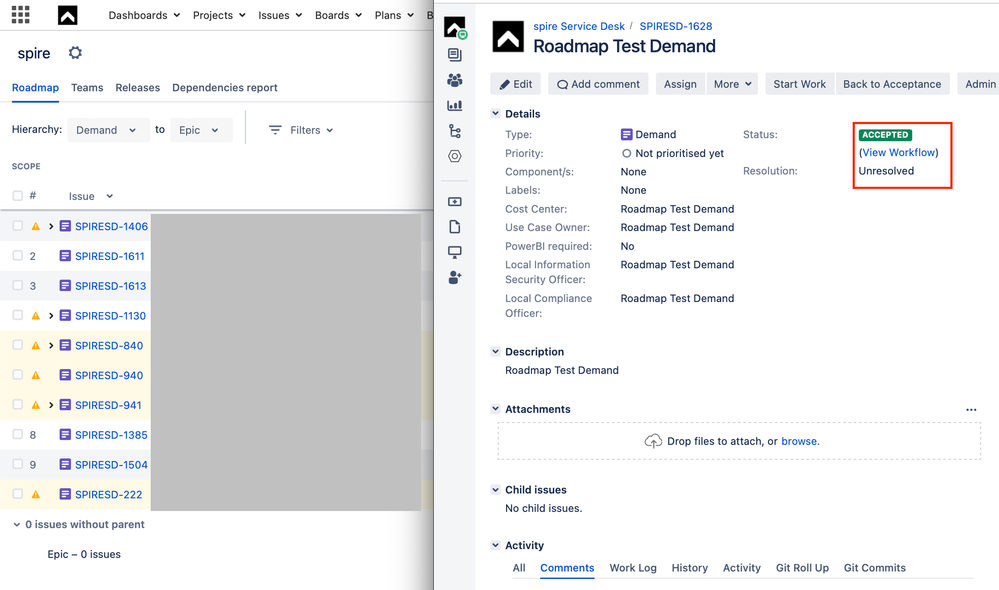The image size is (999, 590).
Task: Click the browse link in Attachments
Action: click(800, 441)
